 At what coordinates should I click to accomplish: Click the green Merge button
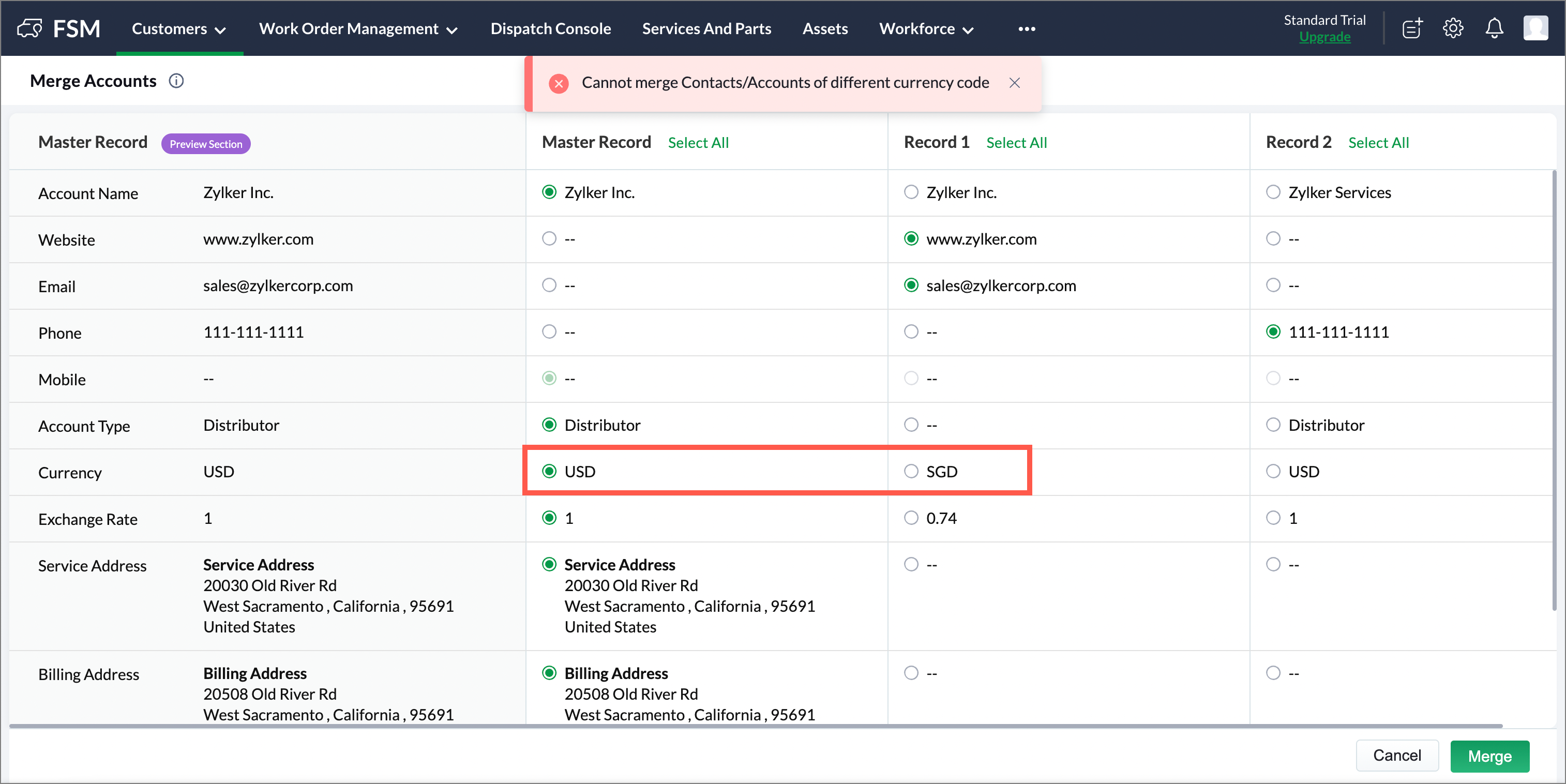tap(1489, 756)
